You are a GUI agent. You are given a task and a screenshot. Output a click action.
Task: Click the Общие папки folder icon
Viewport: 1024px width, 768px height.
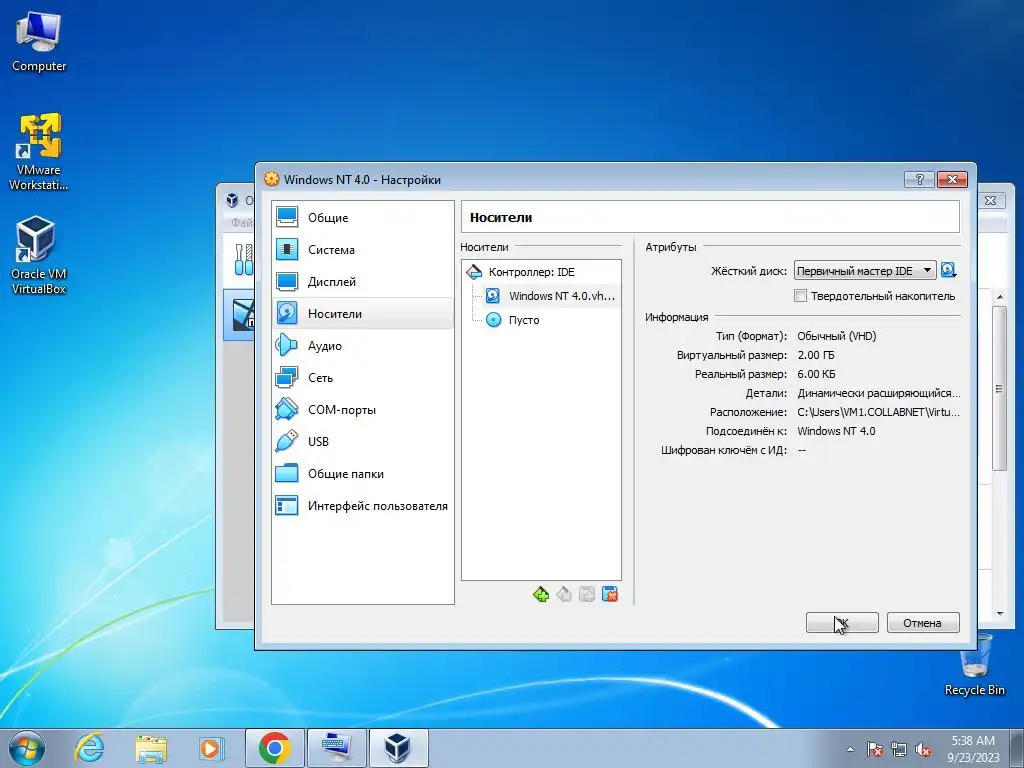[x=287, y=473]
